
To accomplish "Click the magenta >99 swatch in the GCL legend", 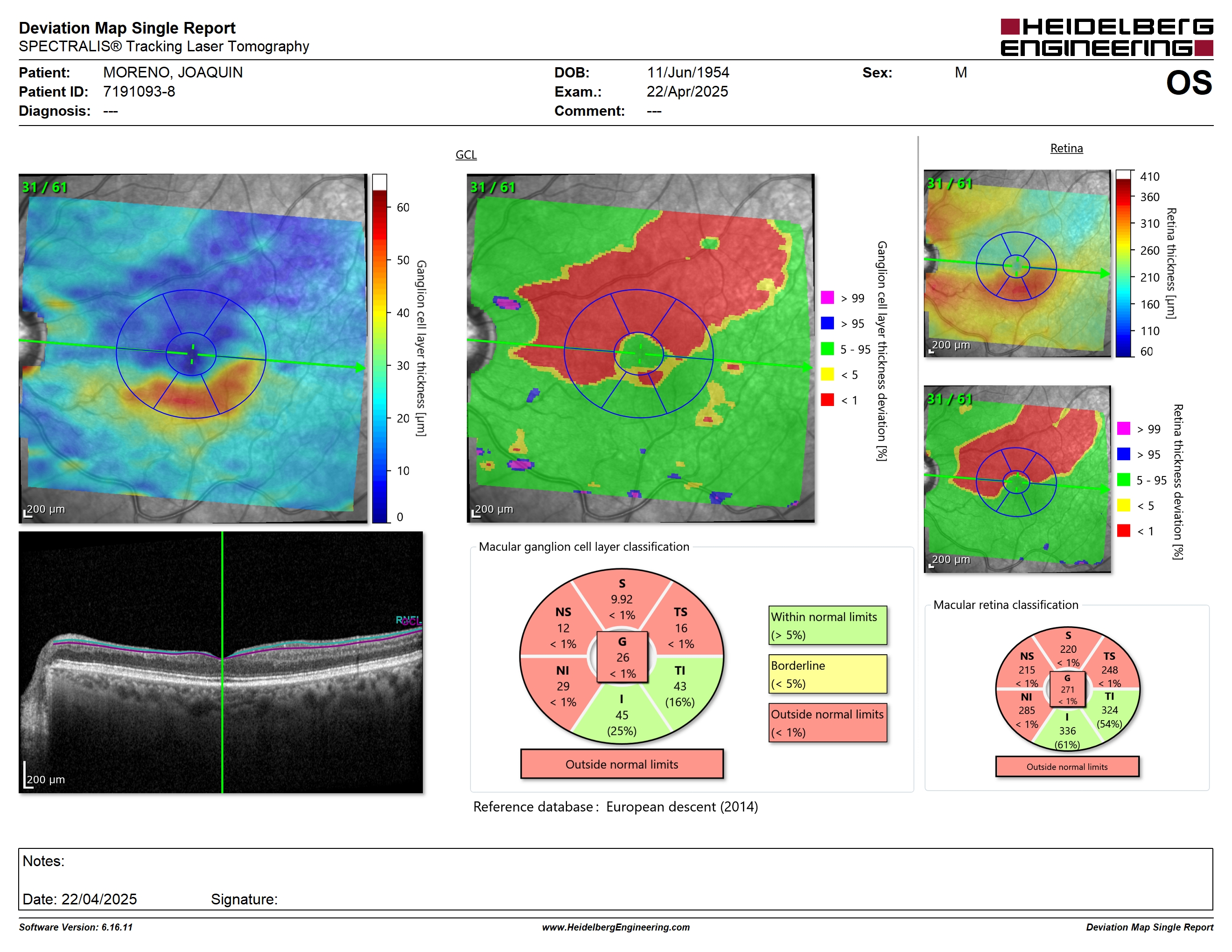I will tap(827, 297).
